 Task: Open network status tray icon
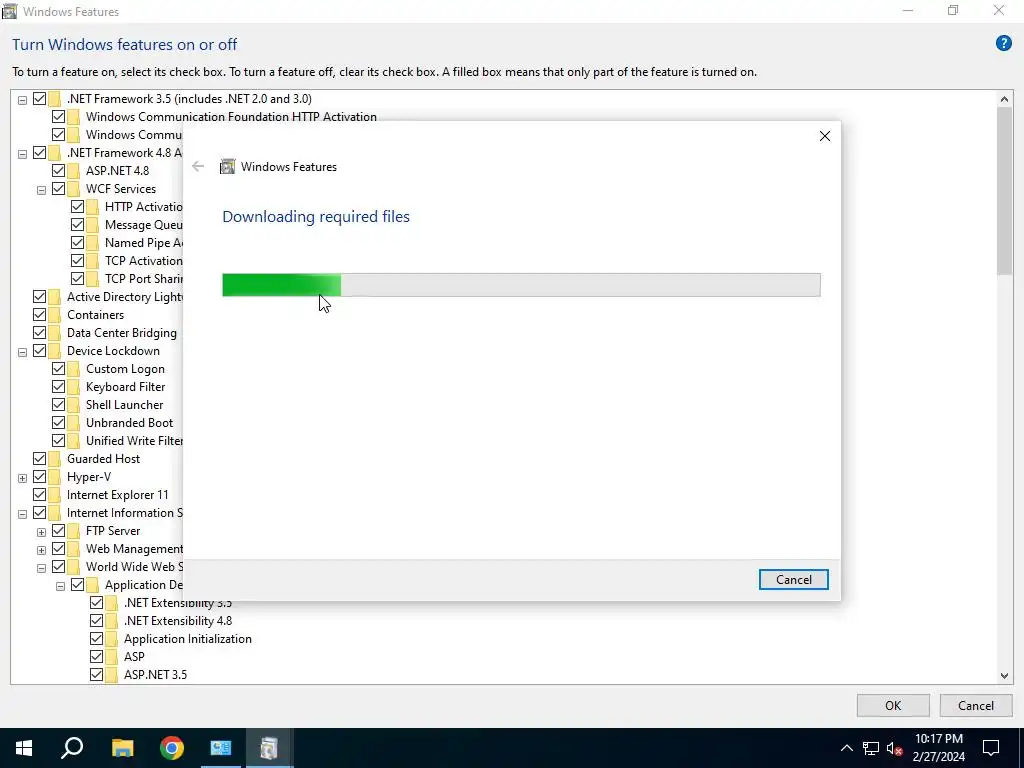[871, 748]
